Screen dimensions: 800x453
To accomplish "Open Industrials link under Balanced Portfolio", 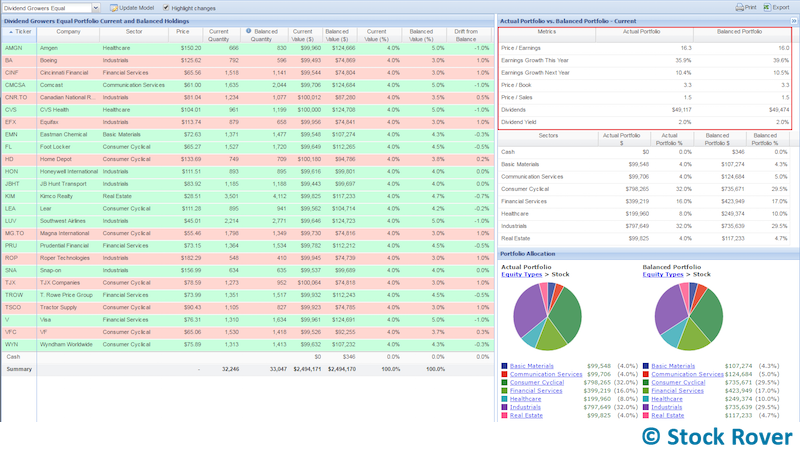I will pos(666,407).
